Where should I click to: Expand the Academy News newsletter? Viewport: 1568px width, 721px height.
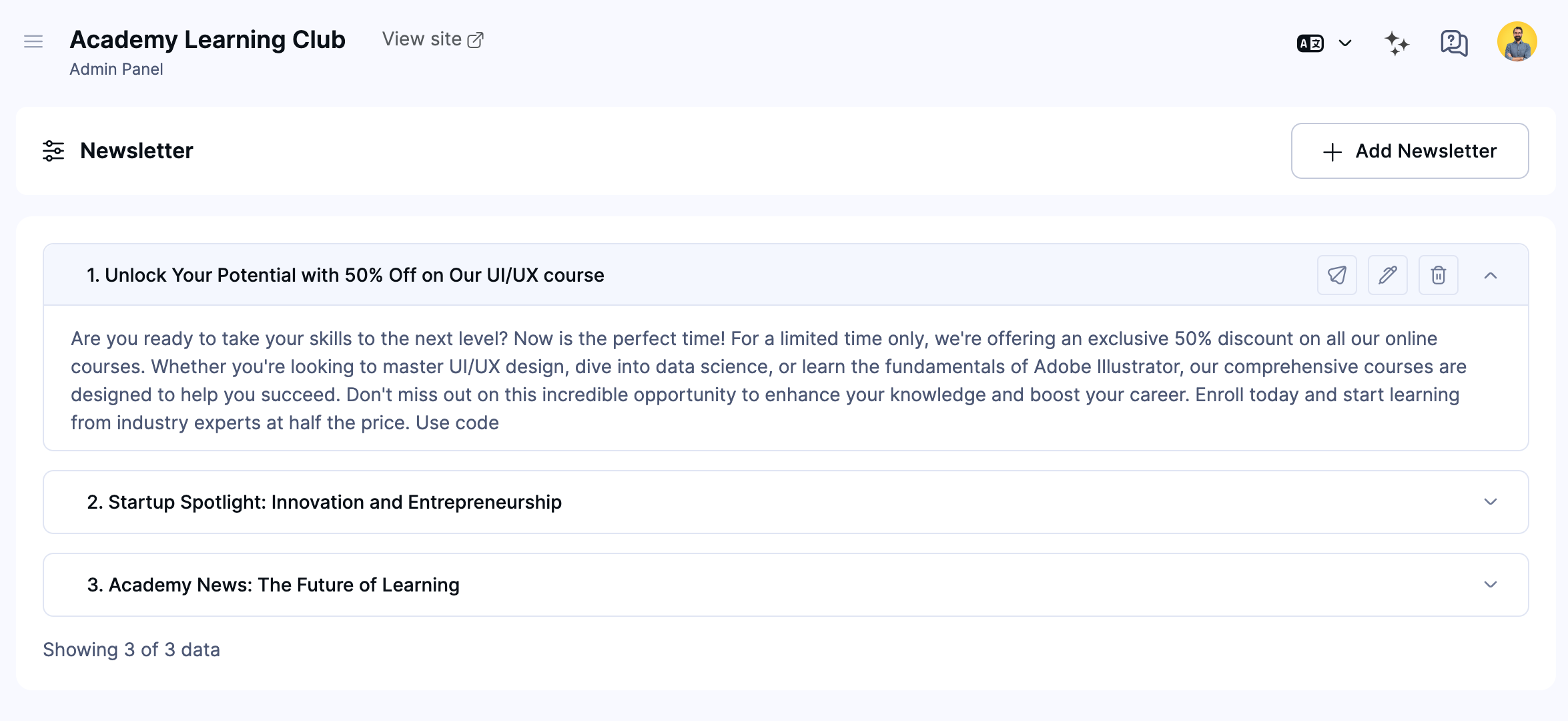tap(1491, 584)
